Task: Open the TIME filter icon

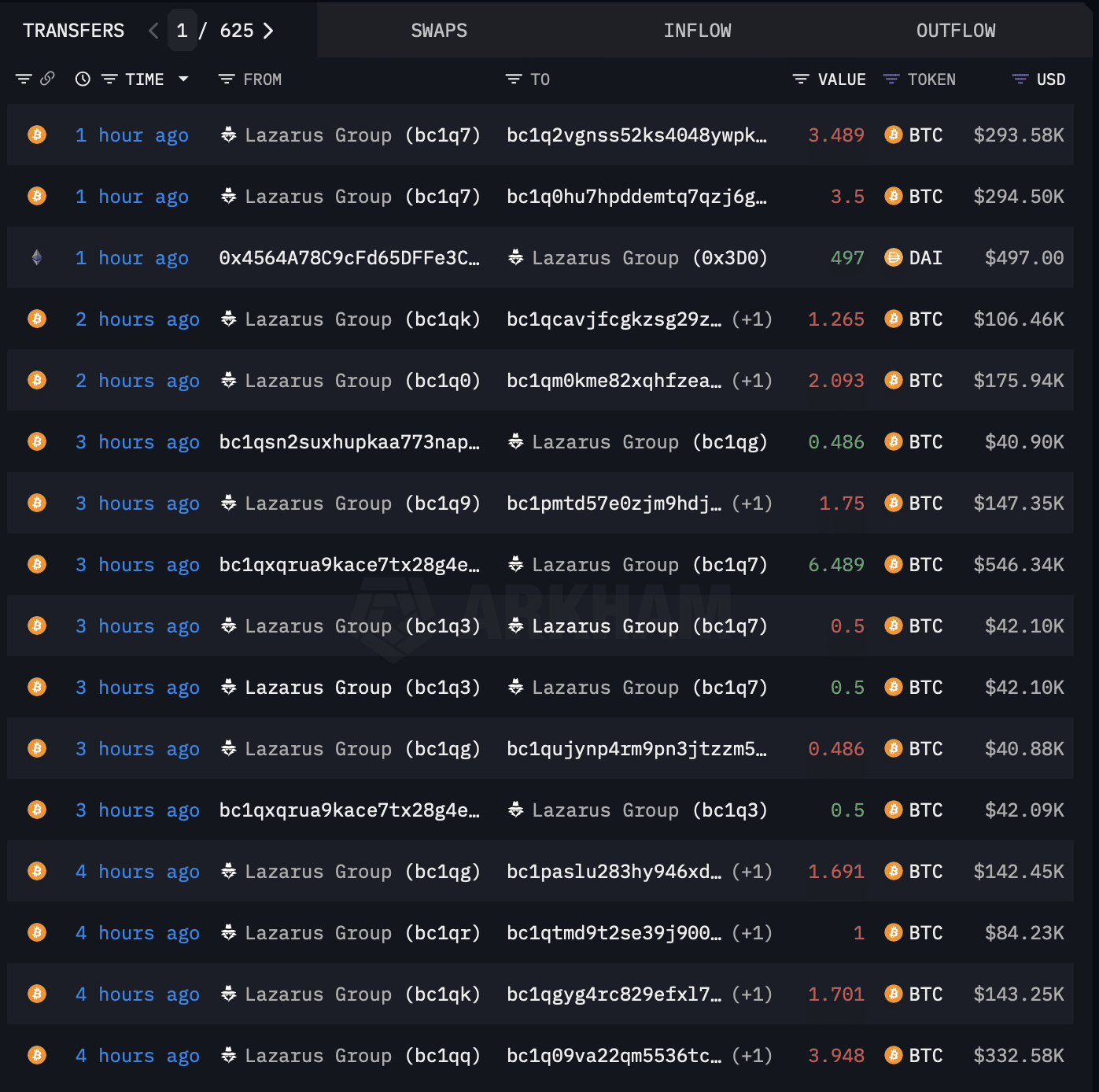Action: pyautogui.click(x=109, y=79)
